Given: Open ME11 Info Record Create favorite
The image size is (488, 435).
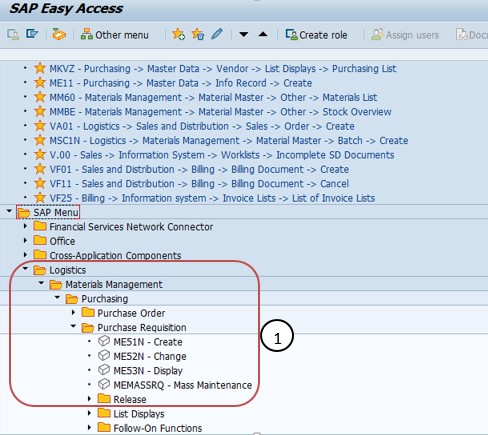Looking at the screenshot, I should coord(181,83).
